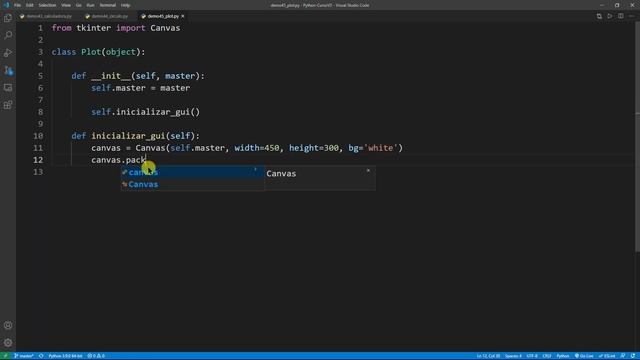Open the Help menu
Image resolution: width=640 pixels, height=360 pixels.
tap(125, 5)
